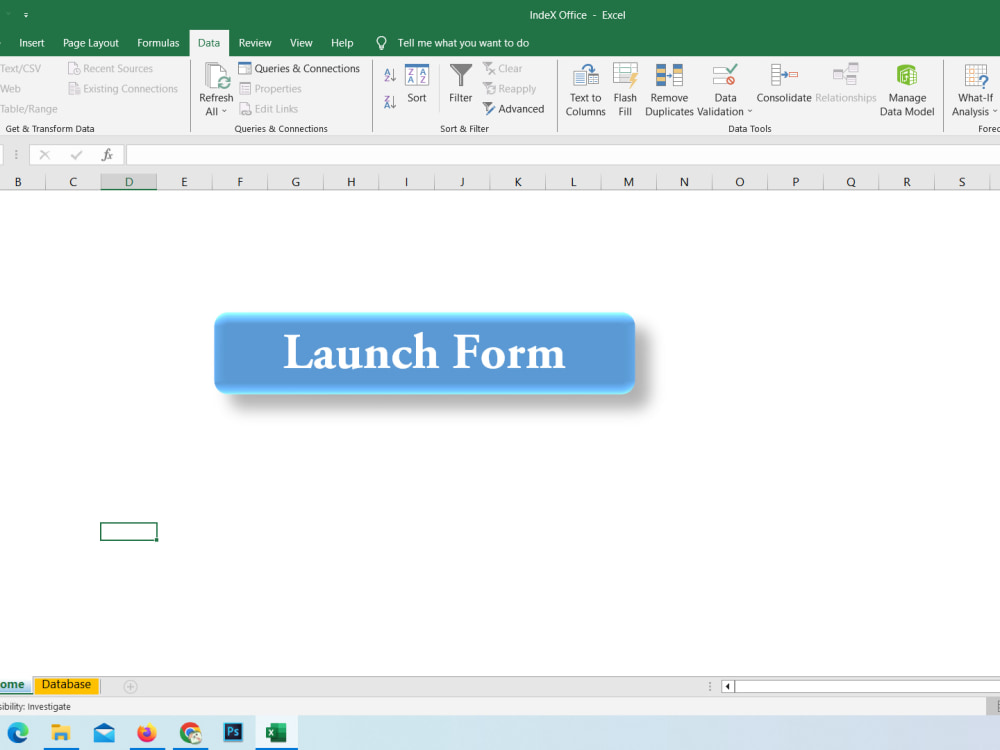Open Manage Data Model
1000x750 pixels.
point(907,90)
